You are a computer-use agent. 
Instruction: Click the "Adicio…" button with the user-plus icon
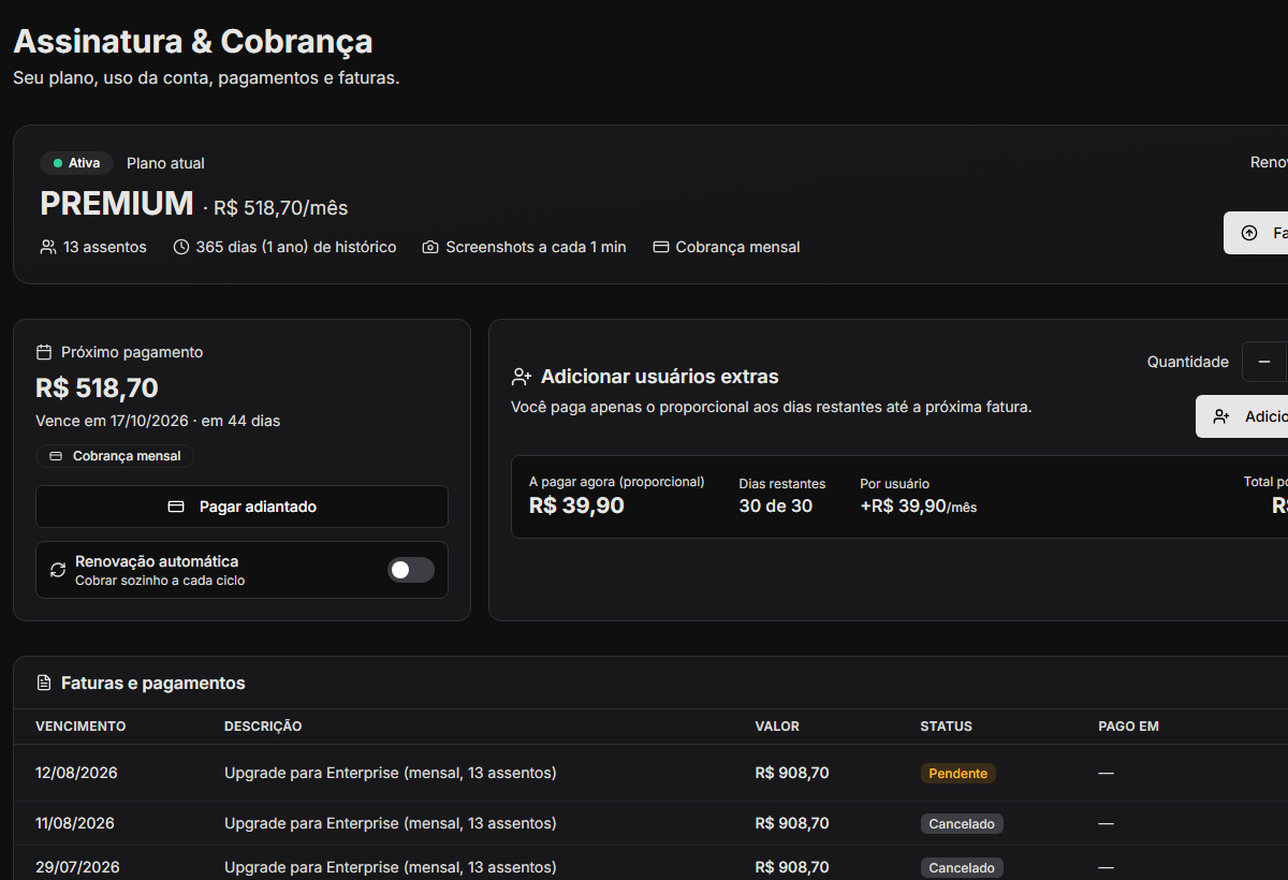[1242, 417]
